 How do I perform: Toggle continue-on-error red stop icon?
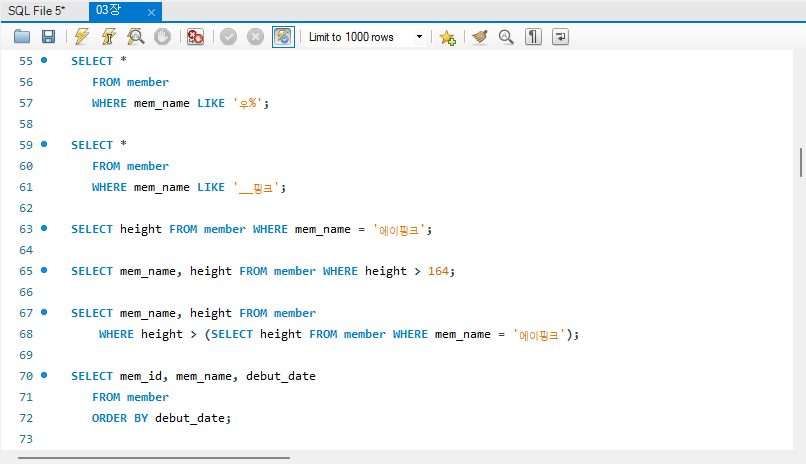pos(195,36)
